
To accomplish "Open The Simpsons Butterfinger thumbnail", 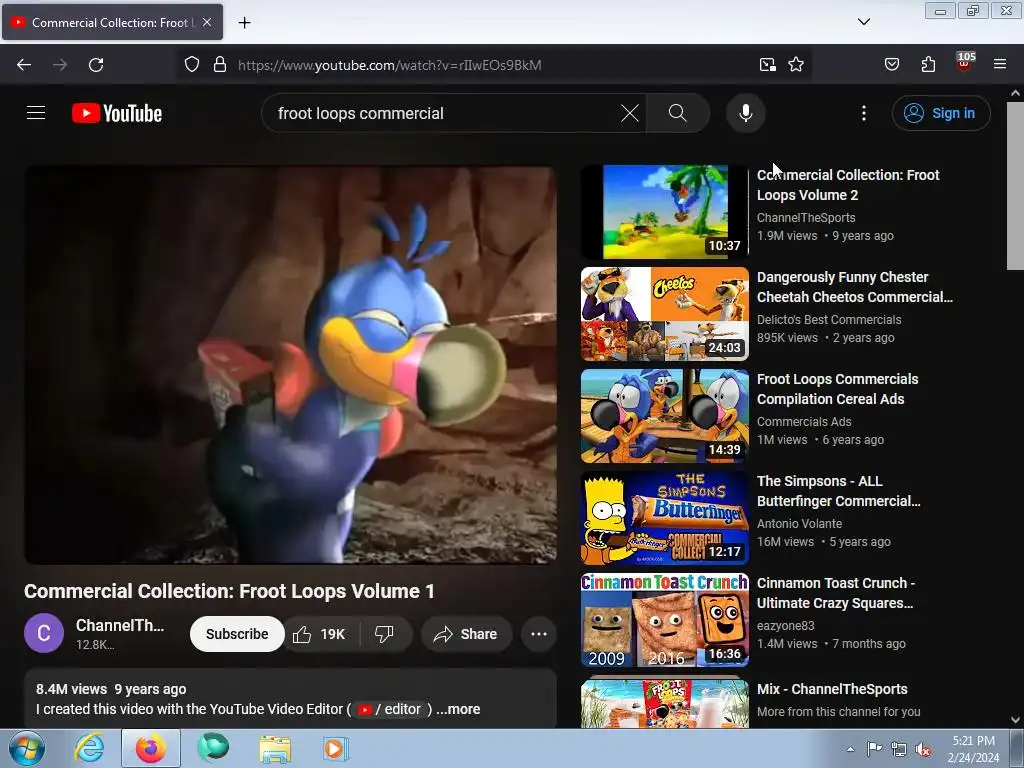I will coord(665,518).
